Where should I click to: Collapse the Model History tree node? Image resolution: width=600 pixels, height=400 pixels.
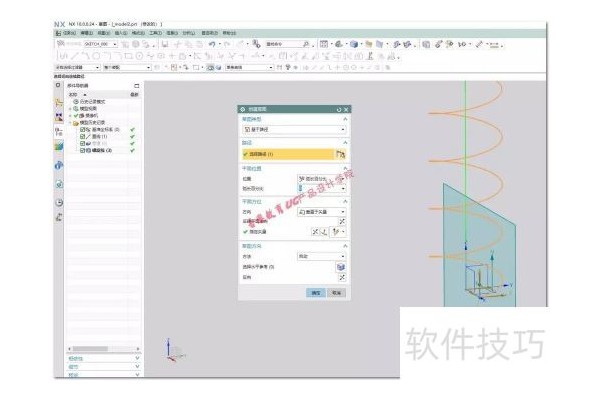70,122
